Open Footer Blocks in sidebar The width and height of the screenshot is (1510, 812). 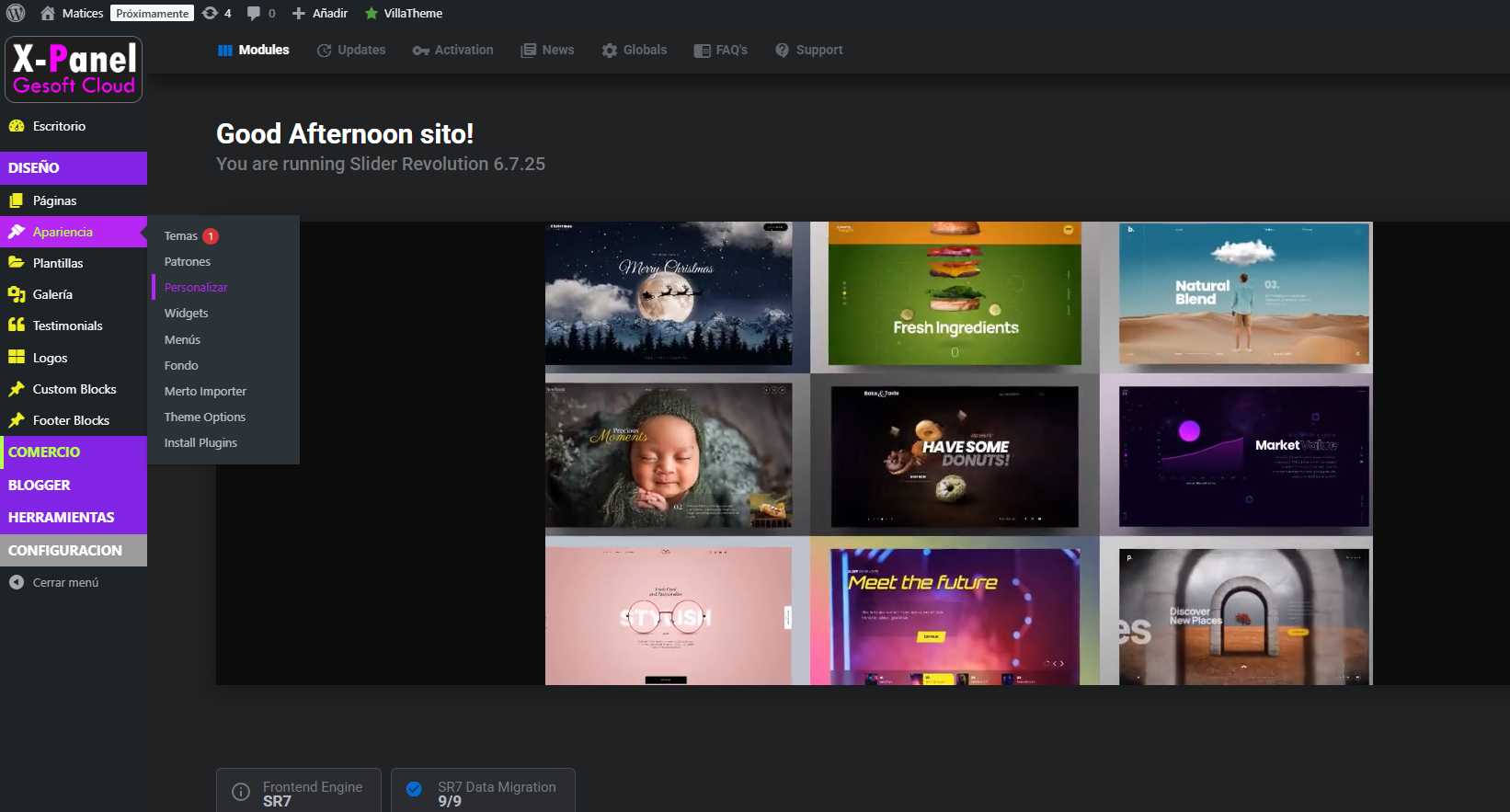pos(74,420)
